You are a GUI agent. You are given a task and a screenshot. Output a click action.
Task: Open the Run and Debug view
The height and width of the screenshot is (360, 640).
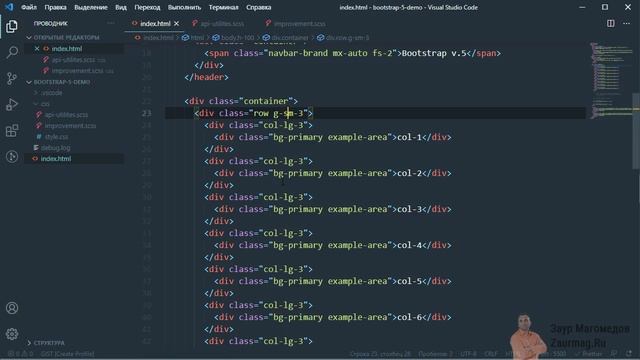[x=12, y=104]
